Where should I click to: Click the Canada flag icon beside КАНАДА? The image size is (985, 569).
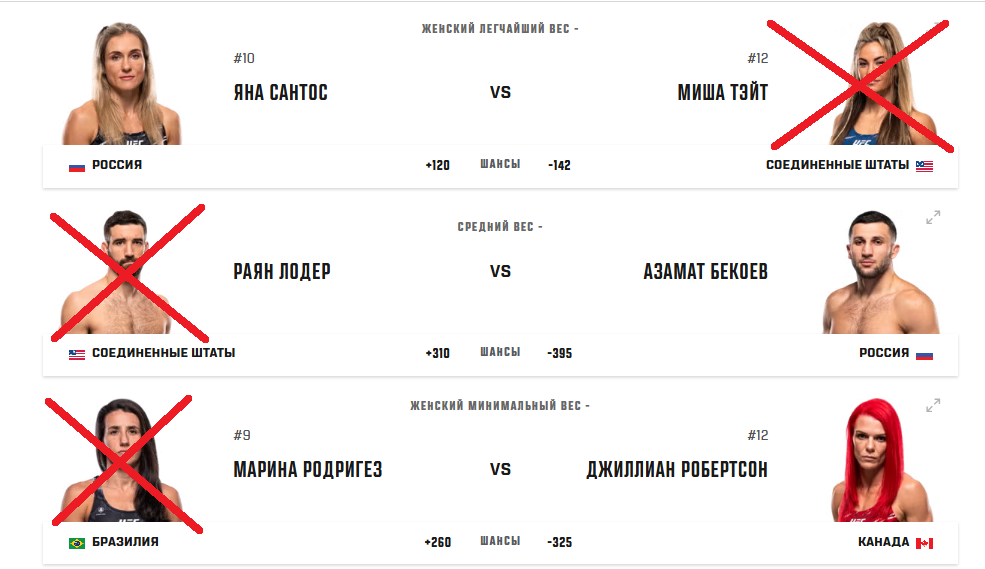(x=924, y=543)
